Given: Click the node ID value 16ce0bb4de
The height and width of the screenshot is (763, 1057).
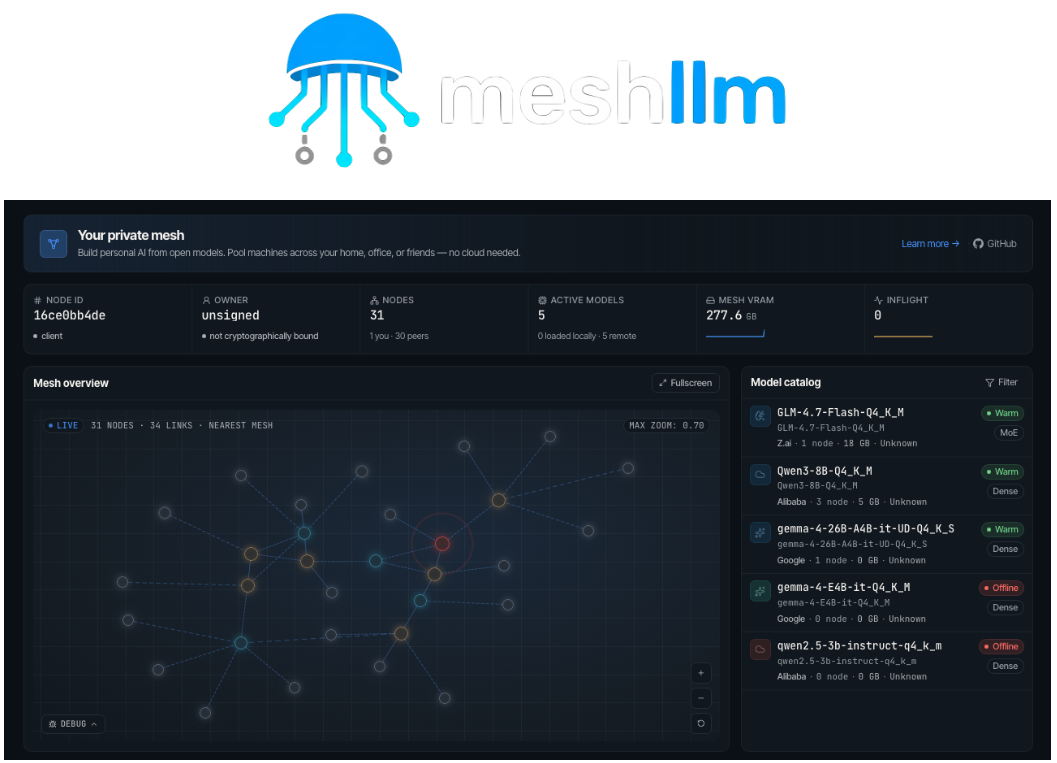Looking at the screenshot, I should [x=69, y=315].
